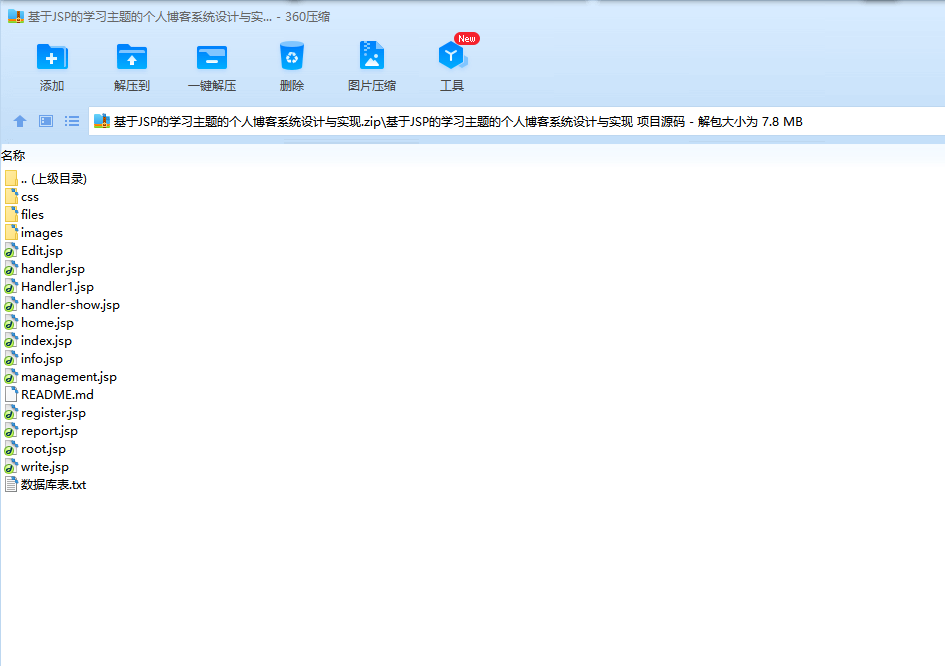Select the management.jsp file name

coord(69,377)
